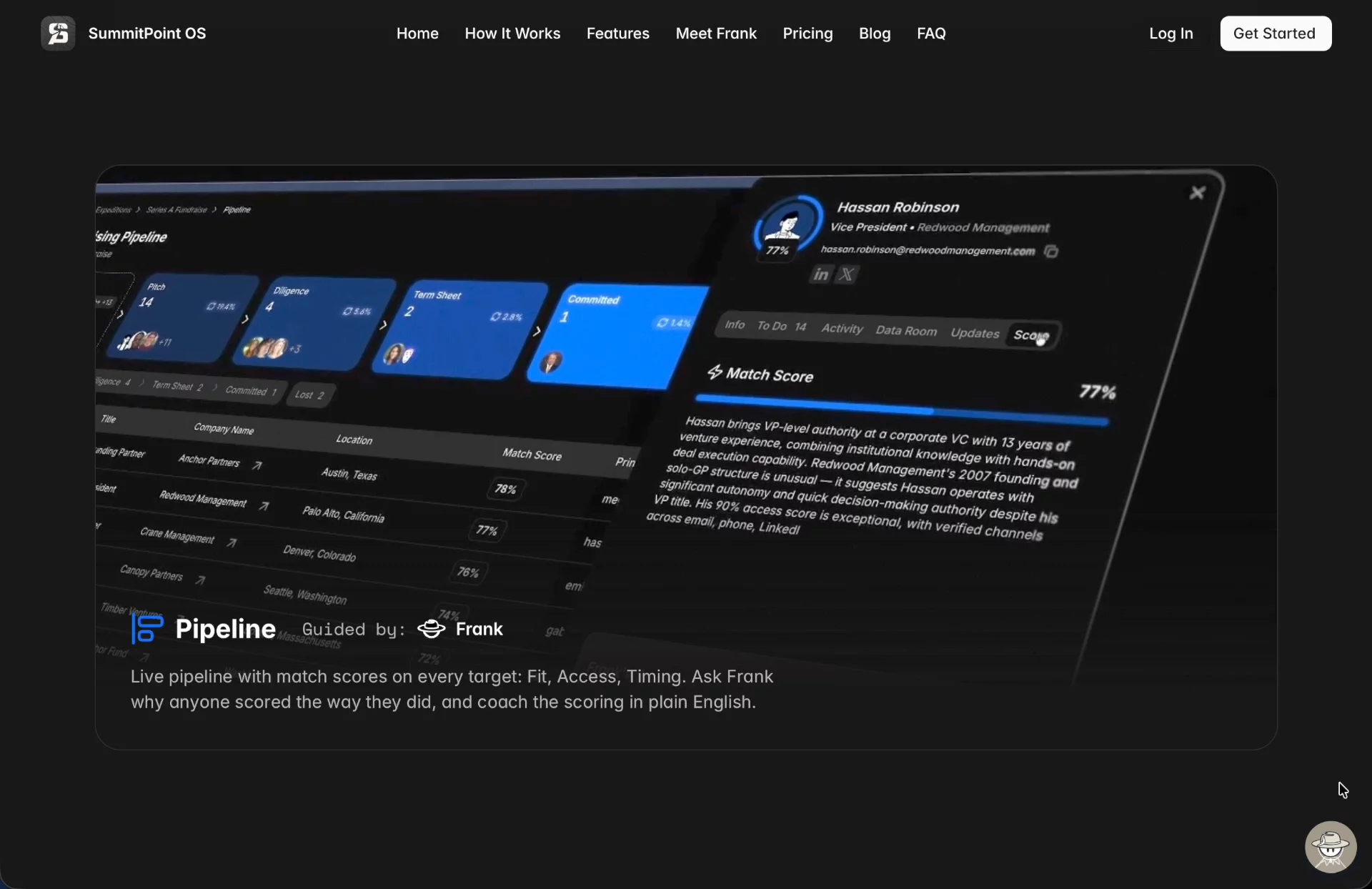Click the Pipeline feature icon
Screen dimensions: 1372x889
tap(147, 629)
